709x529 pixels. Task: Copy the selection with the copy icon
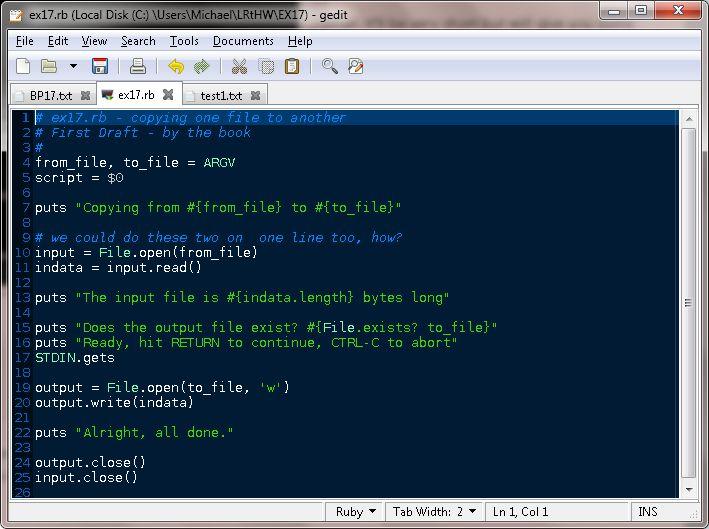pos(266,66)
